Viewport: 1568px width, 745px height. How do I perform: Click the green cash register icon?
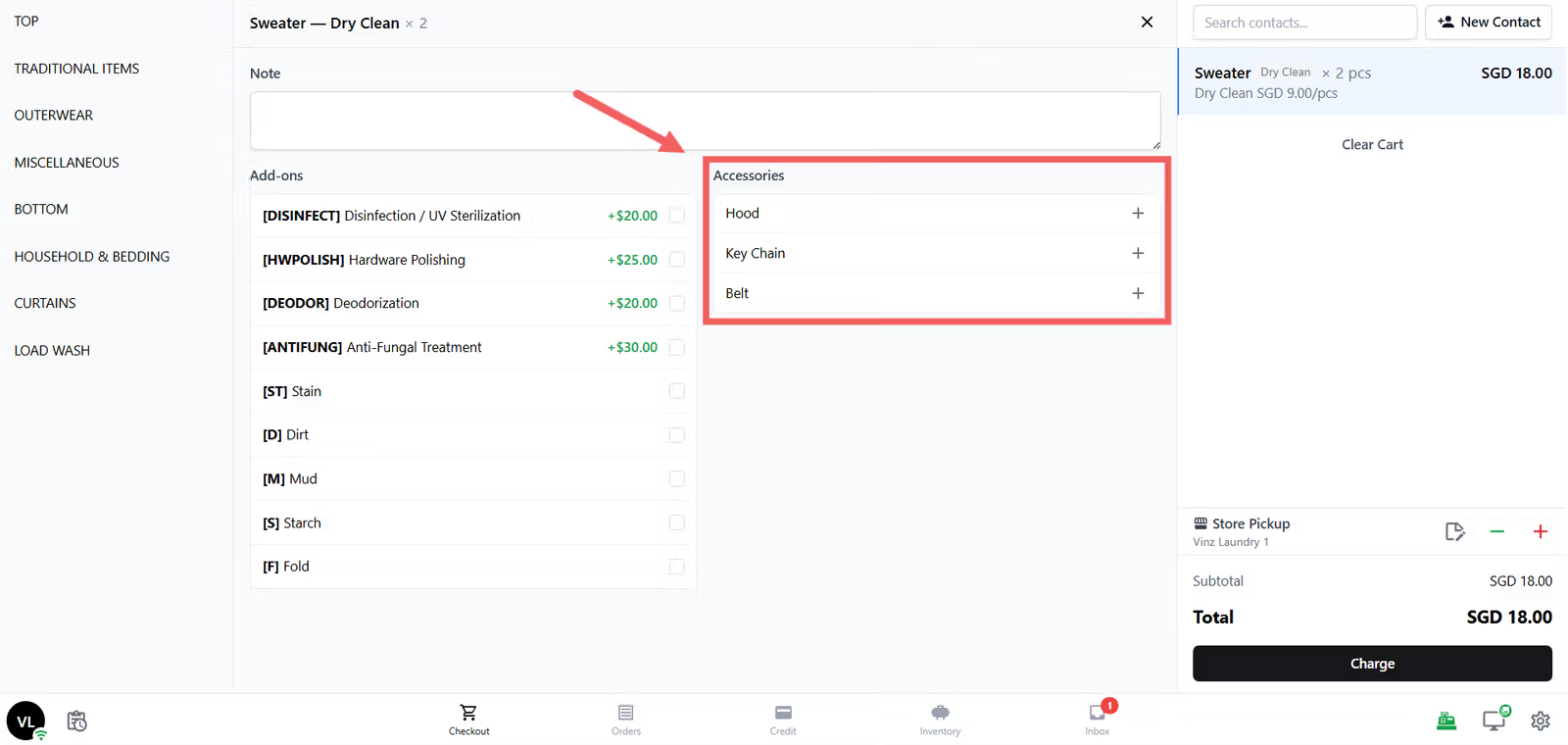(x=1446, y=720)
